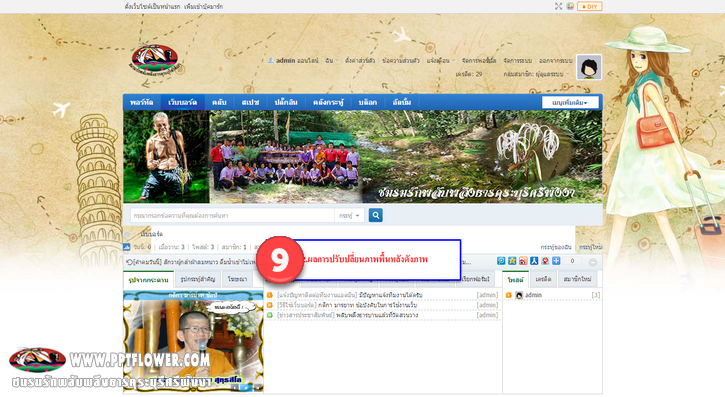
Task: Open the กระทู้ search type dropdown
Action: 349,215
